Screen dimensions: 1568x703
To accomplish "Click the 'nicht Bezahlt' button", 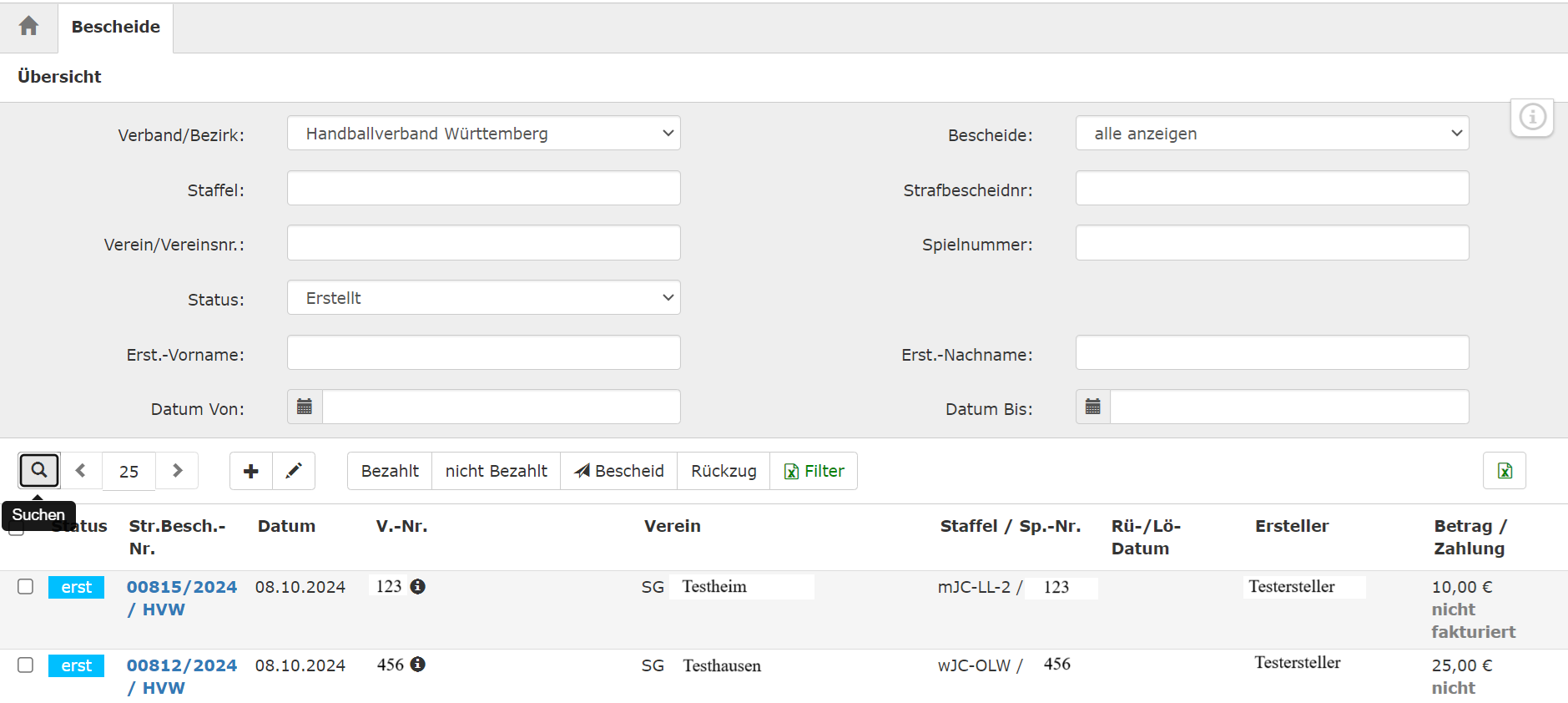I will tap(496, 471).
